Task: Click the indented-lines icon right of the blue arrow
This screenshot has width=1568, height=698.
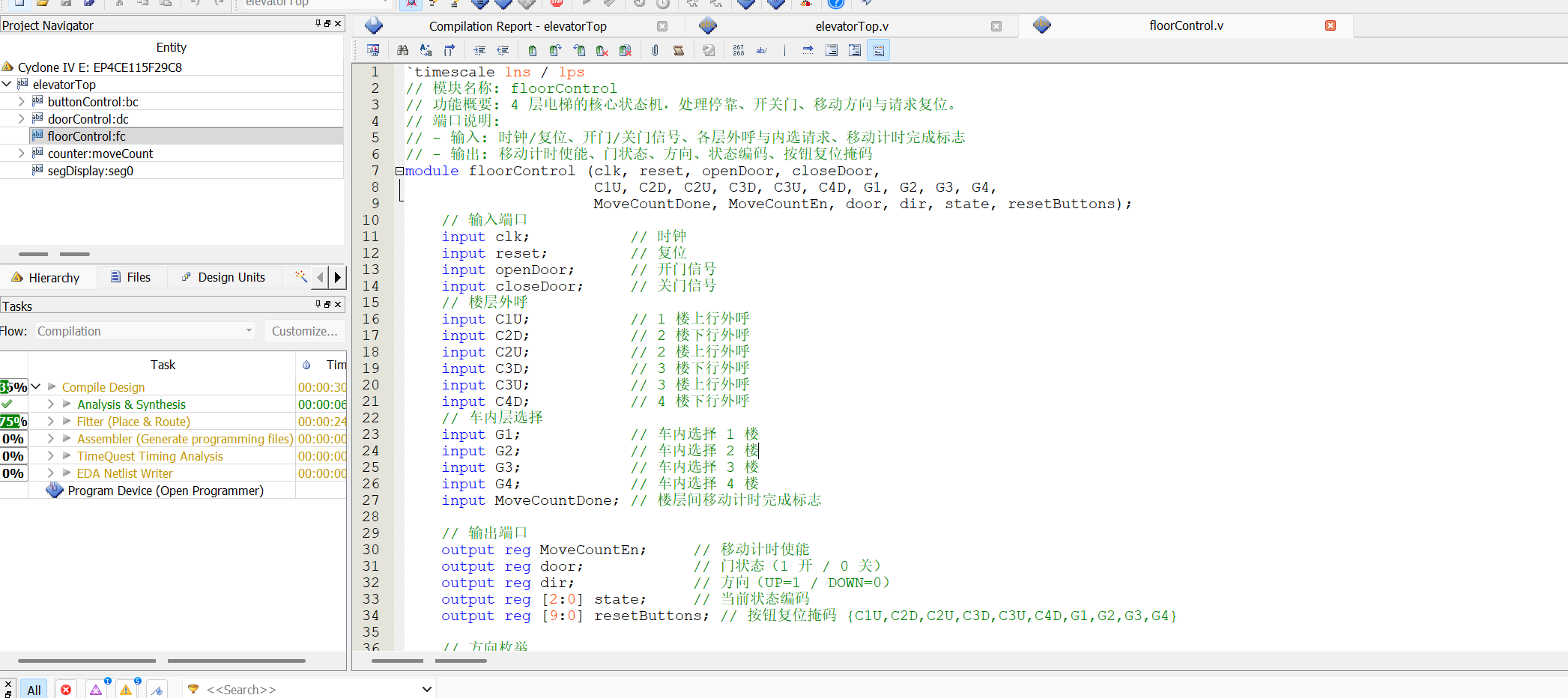Action: (x=832, y=50)
